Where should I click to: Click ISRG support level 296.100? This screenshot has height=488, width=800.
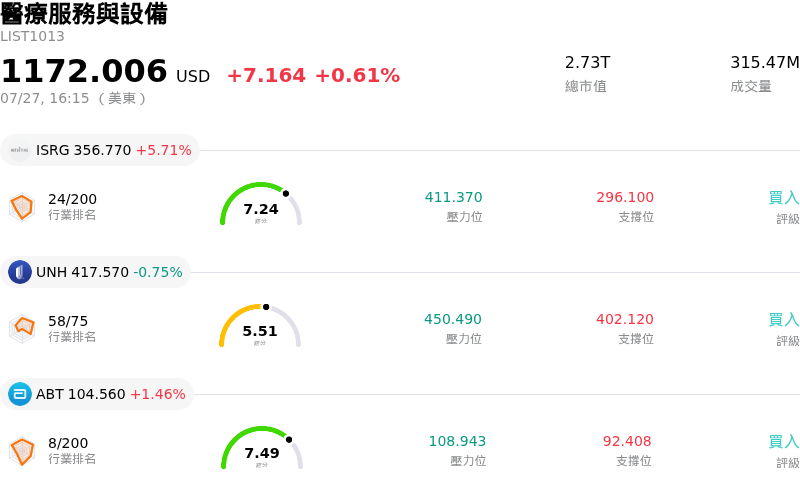pyautogui.click(x=625, y=197)
